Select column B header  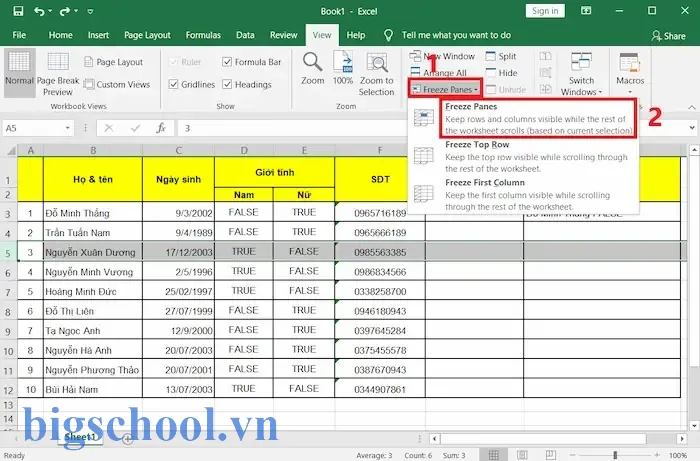coord(93,150)
